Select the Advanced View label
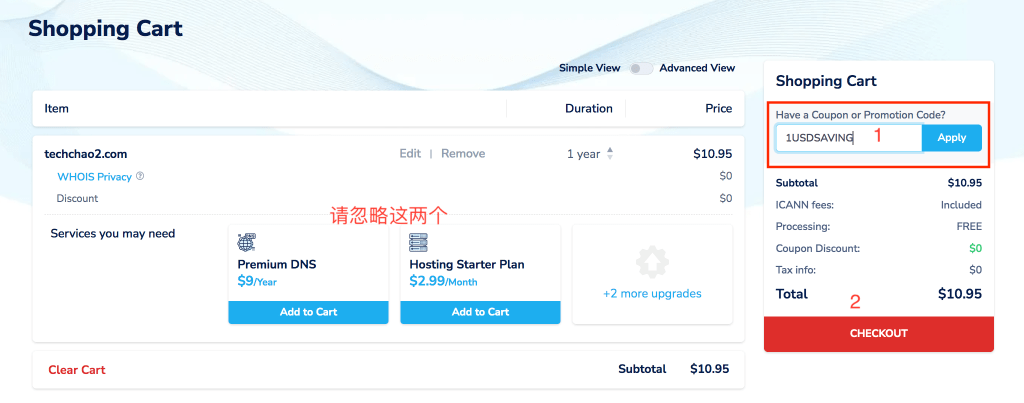This screenshot has height=403, width=1024. 697,68
